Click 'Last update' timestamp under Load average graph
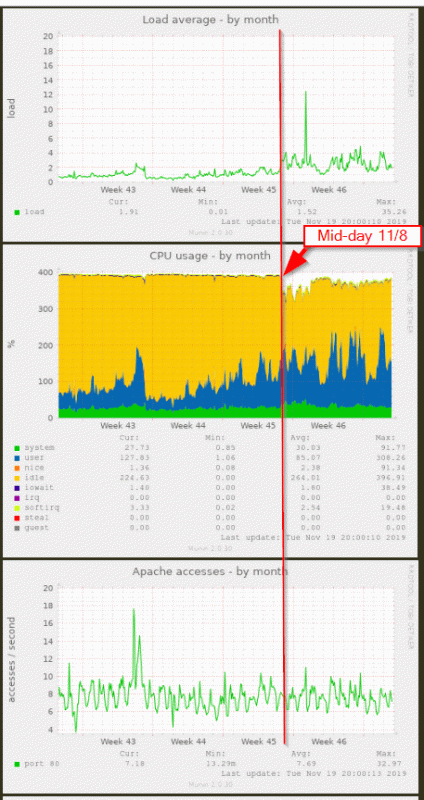The image size is (424, 800). [x=314, y=222]
